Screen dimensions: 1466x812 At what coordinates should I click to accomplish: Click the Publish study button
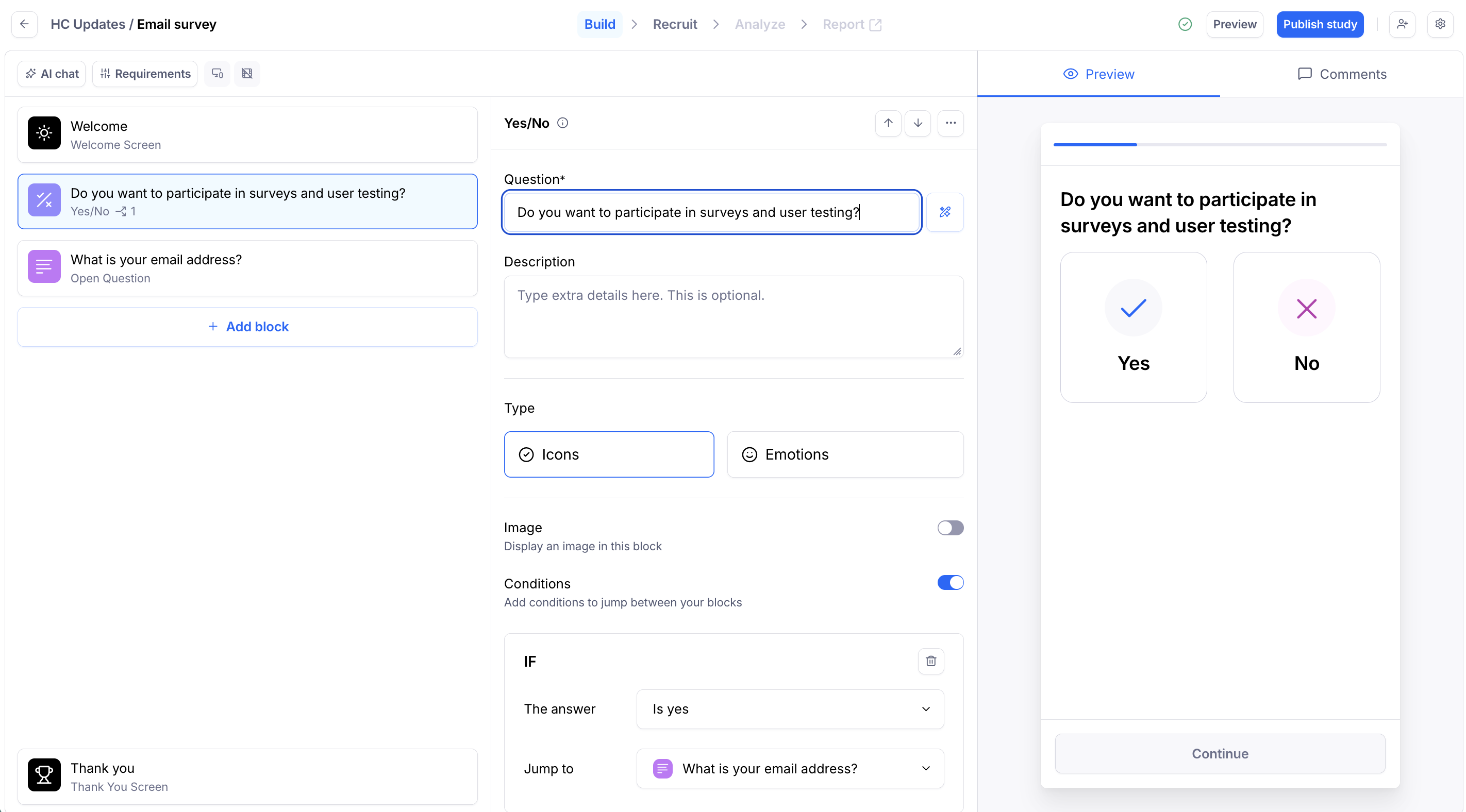pos(1319,24)
